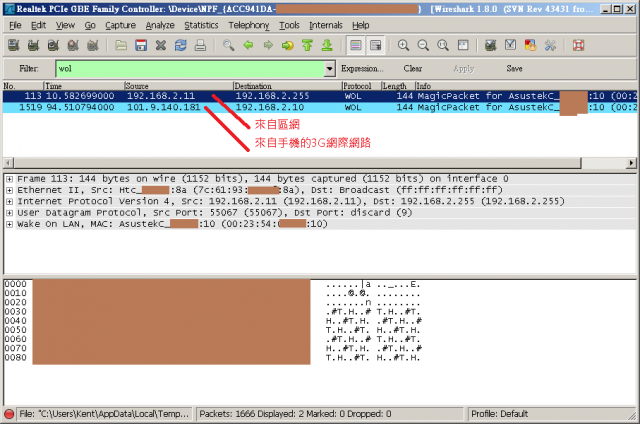Reload the capture file icon
This screenshot has width=640, height=424.
point(180,45)
